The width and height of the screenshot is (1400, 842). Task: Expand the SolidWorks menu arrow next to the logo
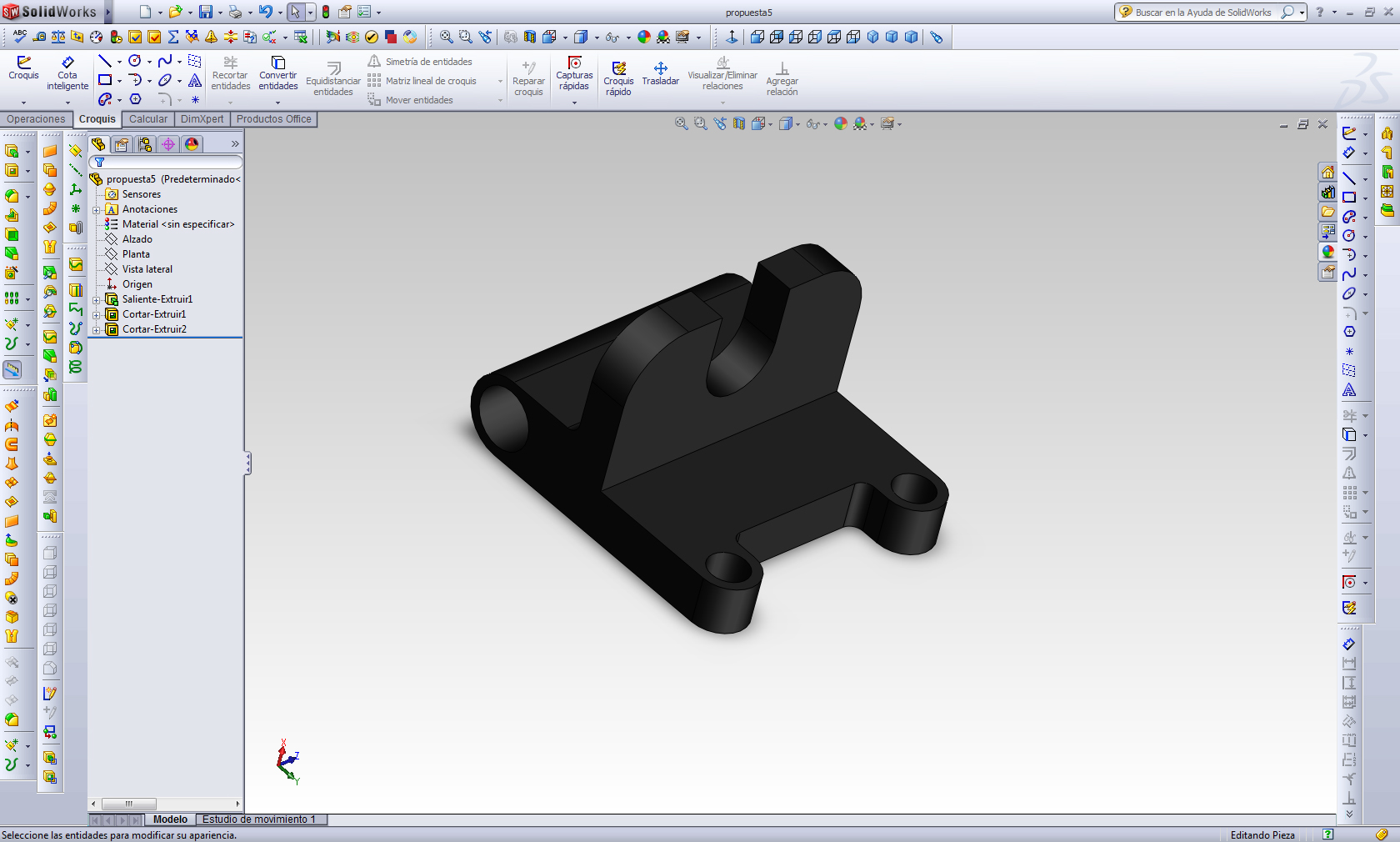click(108, 12)
